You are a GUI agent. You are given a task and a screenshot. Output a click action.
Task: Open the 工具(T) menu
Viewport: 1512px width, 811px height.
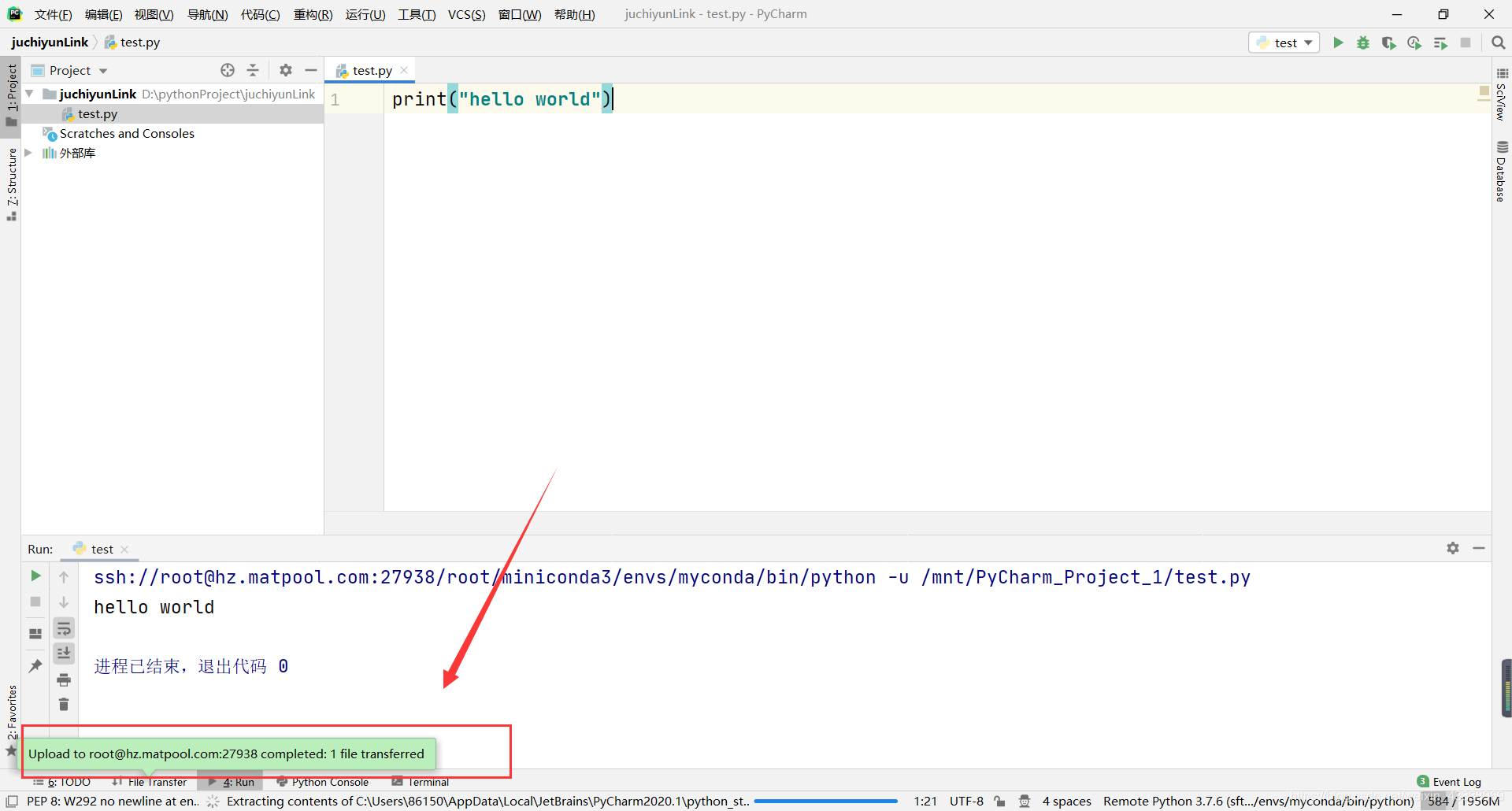417,14
